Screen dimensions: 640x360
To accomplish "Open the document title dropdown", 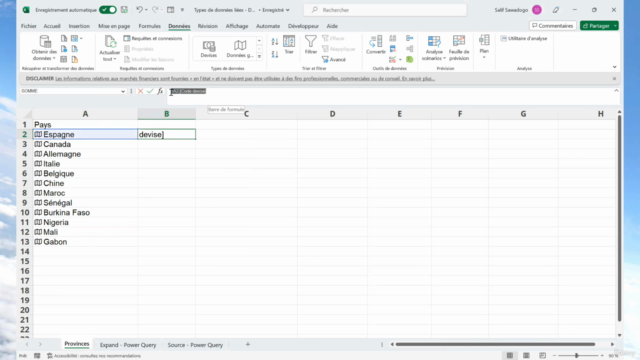I will click(287, 10).
